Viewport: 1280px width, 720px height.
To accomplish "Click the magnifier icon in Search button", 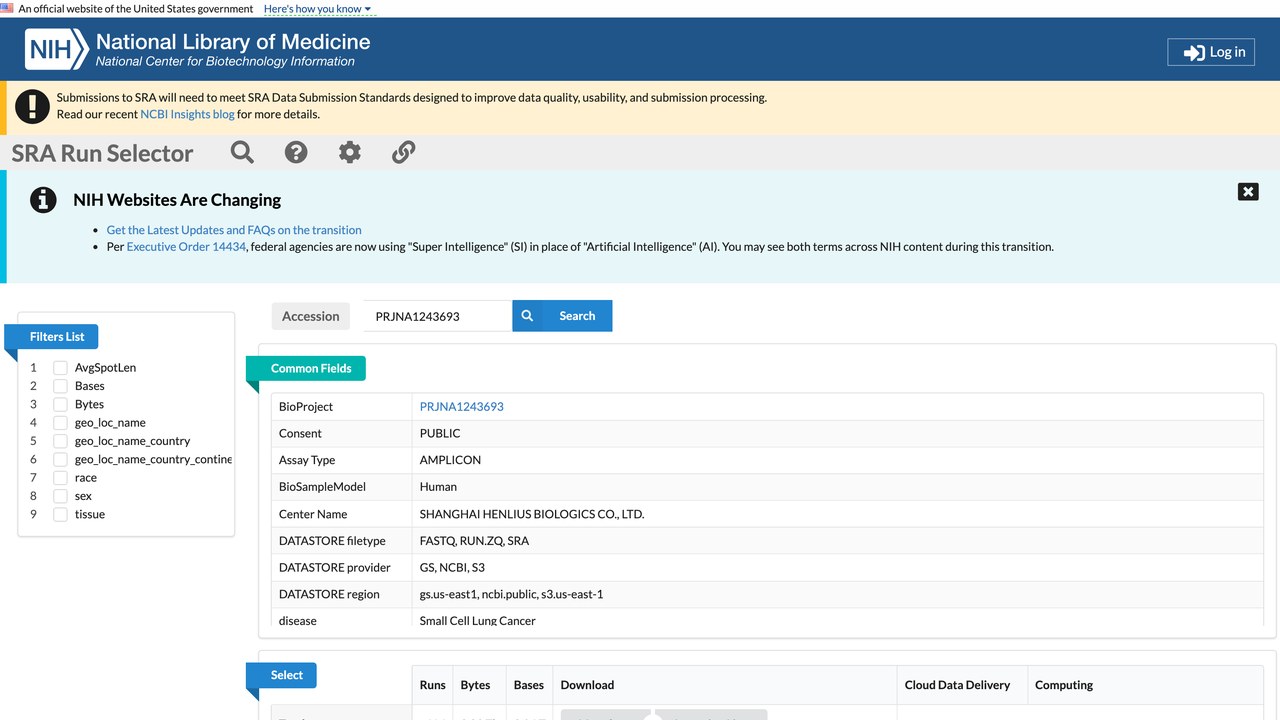I will (527, 316).
